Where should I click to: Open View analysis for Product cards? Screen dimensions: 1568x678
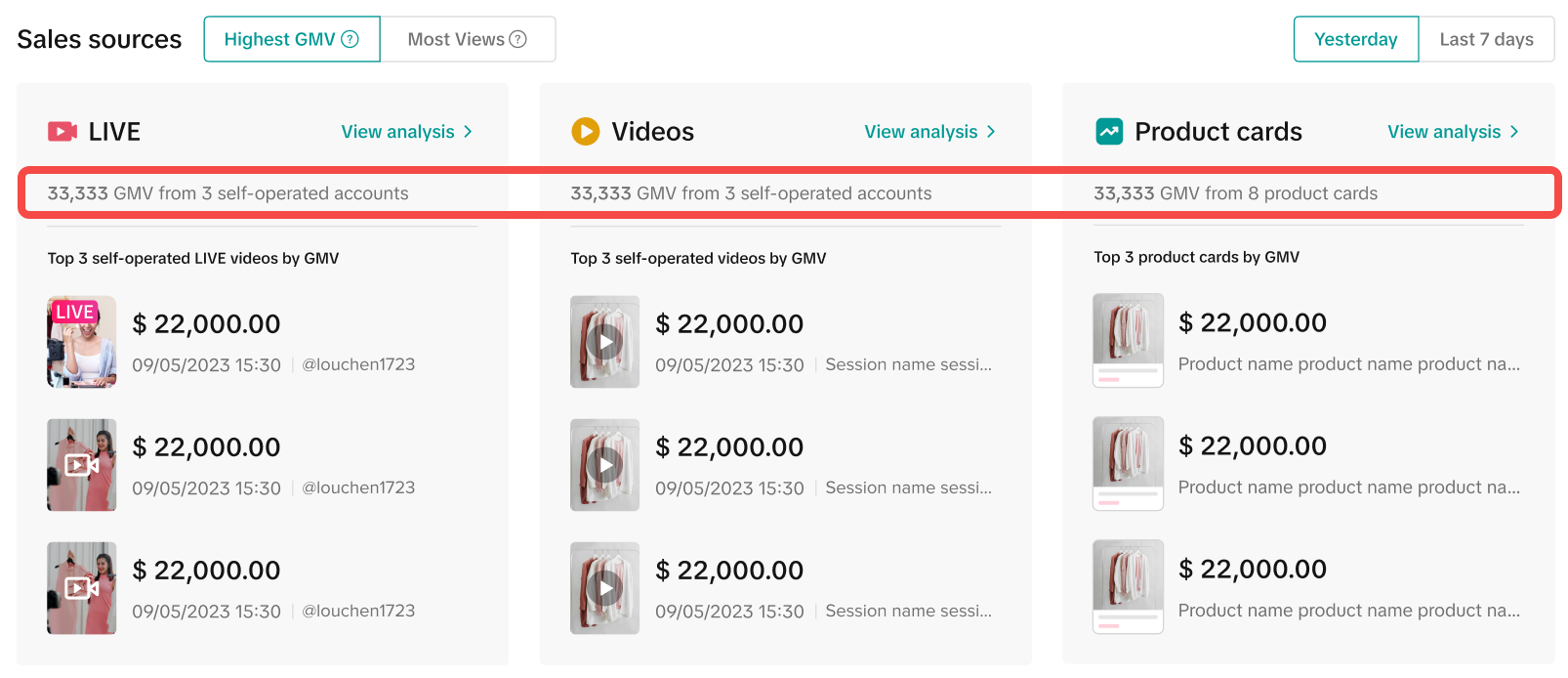[x=1444, y=132]
